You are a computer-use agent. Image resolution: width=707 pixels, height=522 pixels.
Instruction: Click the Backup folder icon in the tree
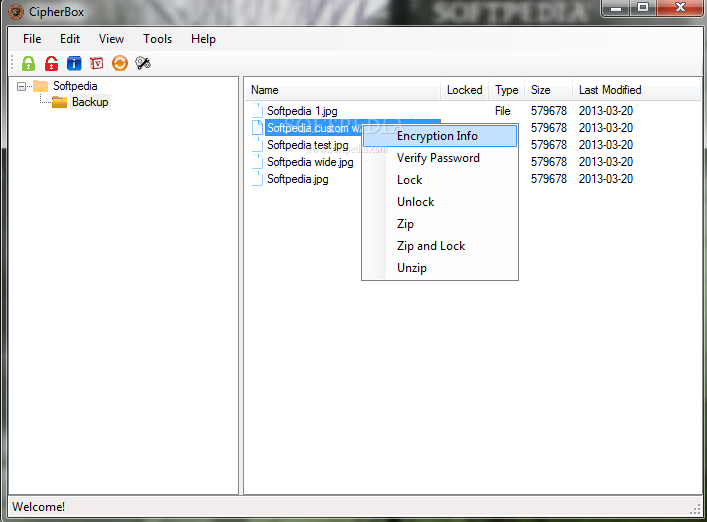59,102
